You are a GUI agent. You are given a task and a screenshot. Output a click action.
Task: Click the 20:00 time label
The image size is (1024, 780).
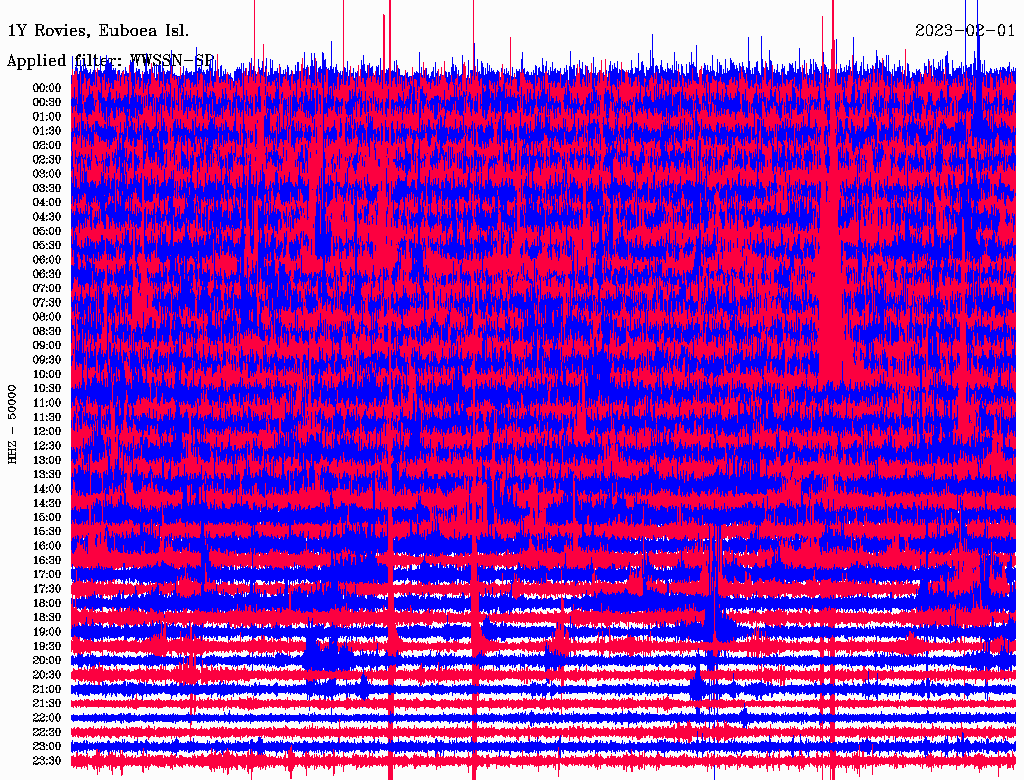point(47,660)
